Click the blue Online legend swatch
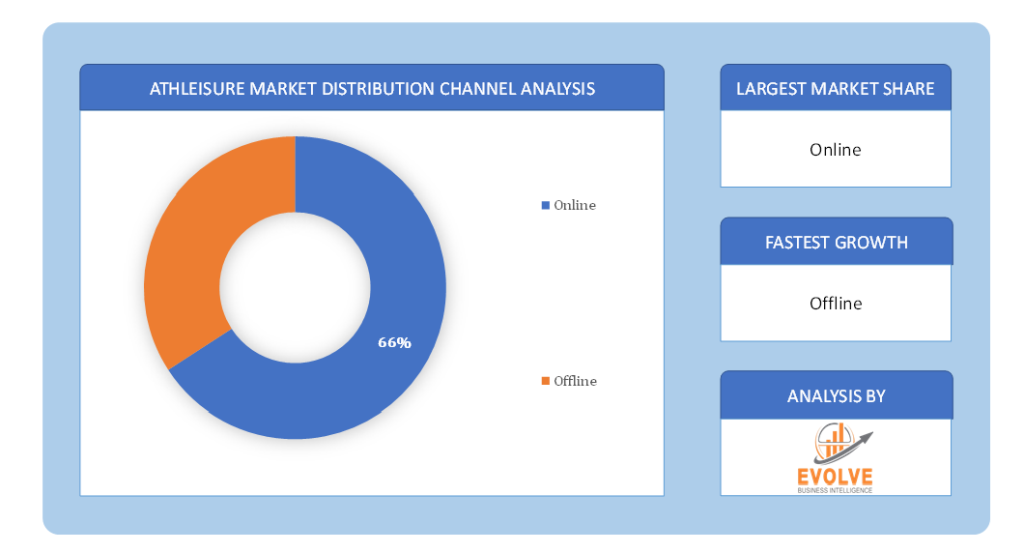Viewport: 1024px width, 553px height. 545,205
